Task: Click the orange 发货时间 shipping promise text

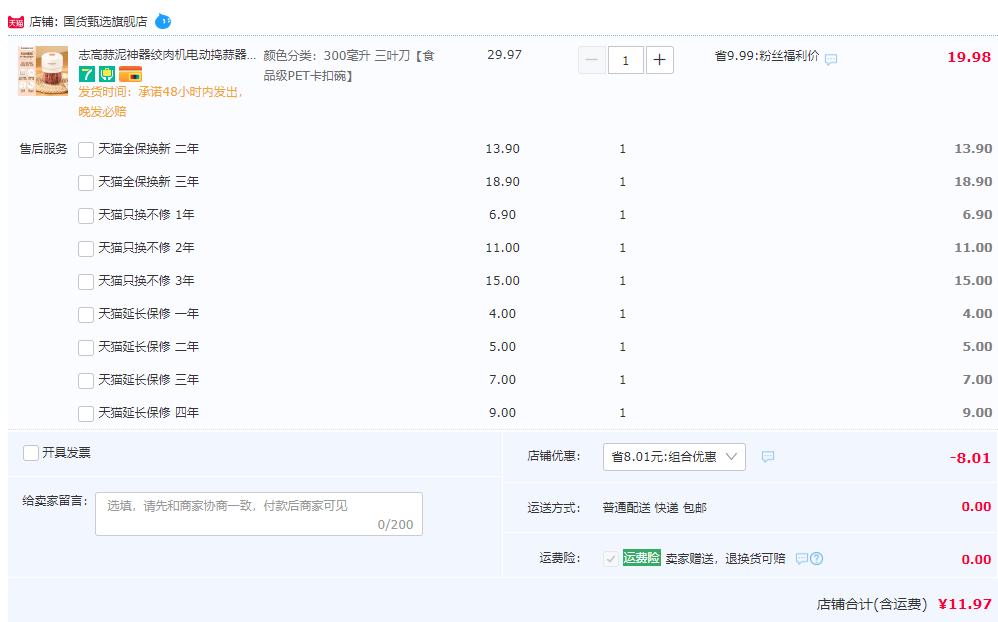Action: click(x=160, y=102)
